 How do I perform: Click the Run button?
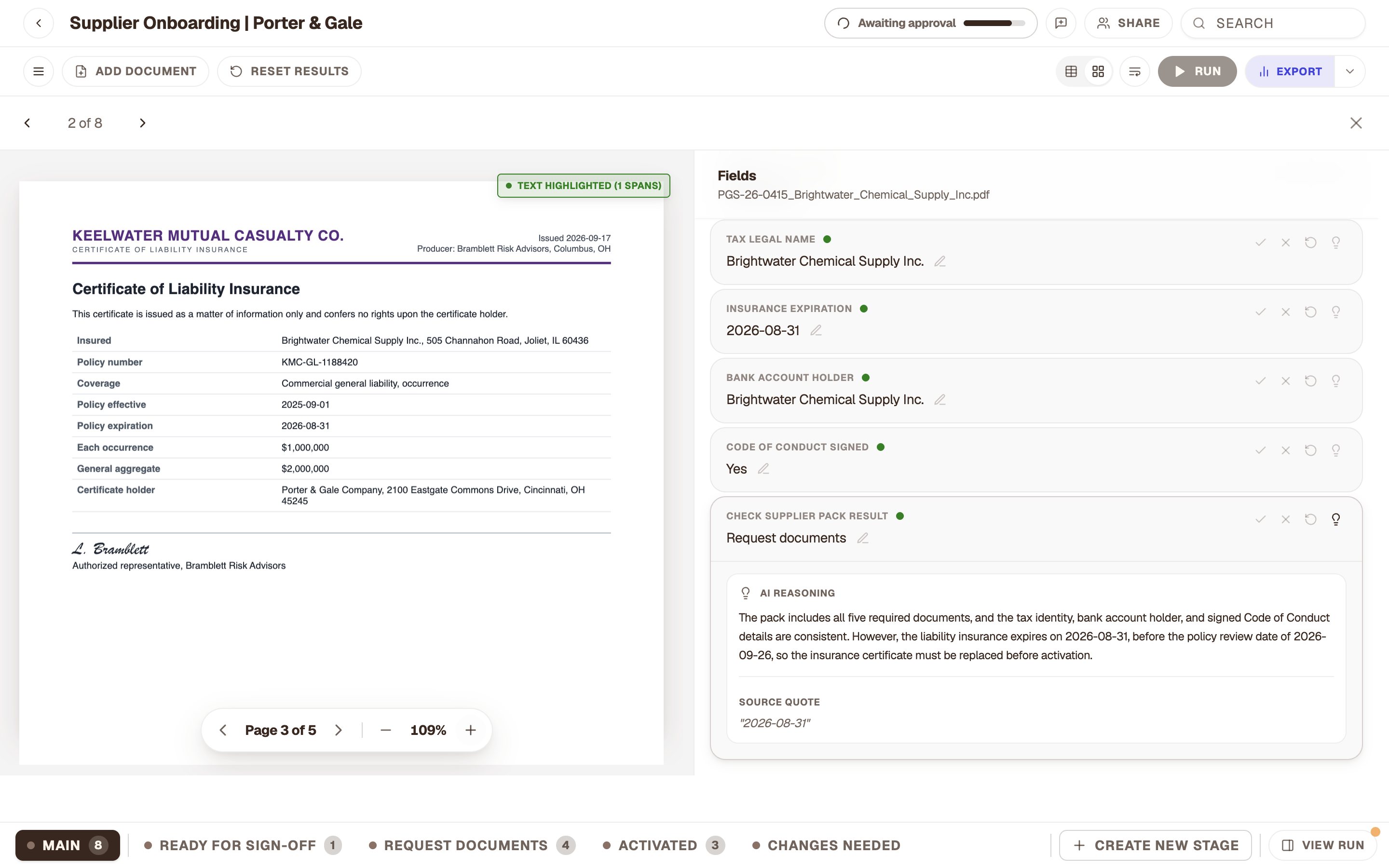point(1198,71)
